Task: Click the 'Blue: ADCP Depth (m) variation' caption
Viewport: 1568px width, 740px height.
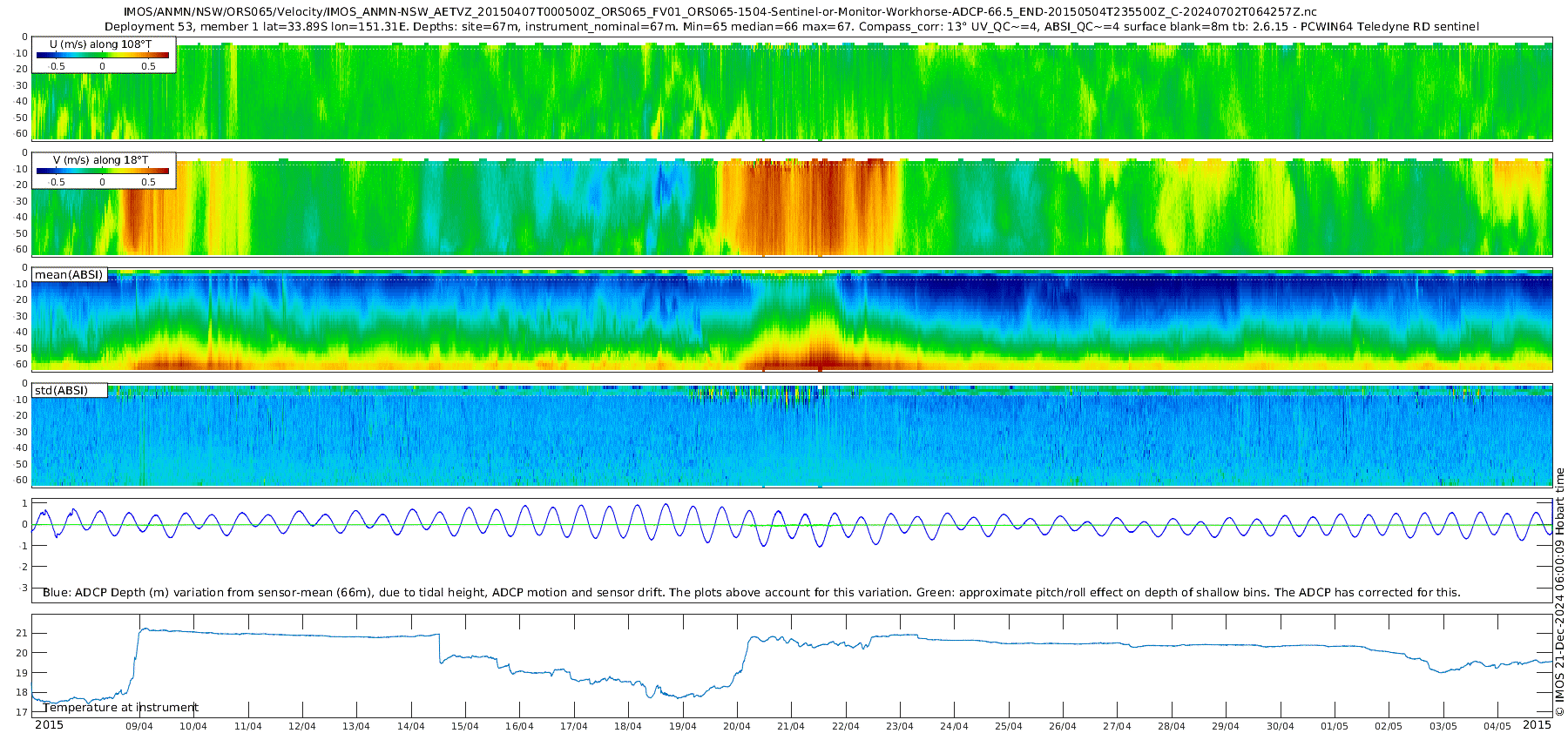Action: 752,593
